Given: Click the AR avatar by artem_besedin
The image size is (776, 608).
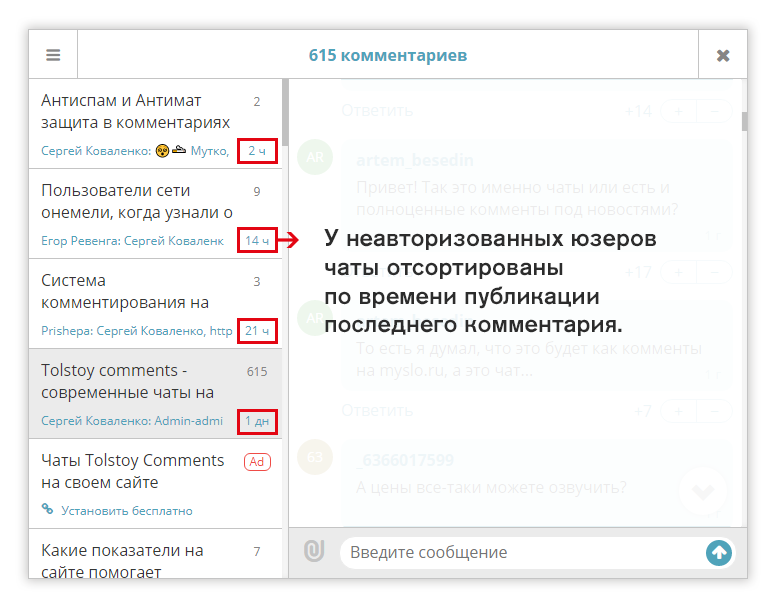Looking at the screenshot, I should (x=315, y=157).
